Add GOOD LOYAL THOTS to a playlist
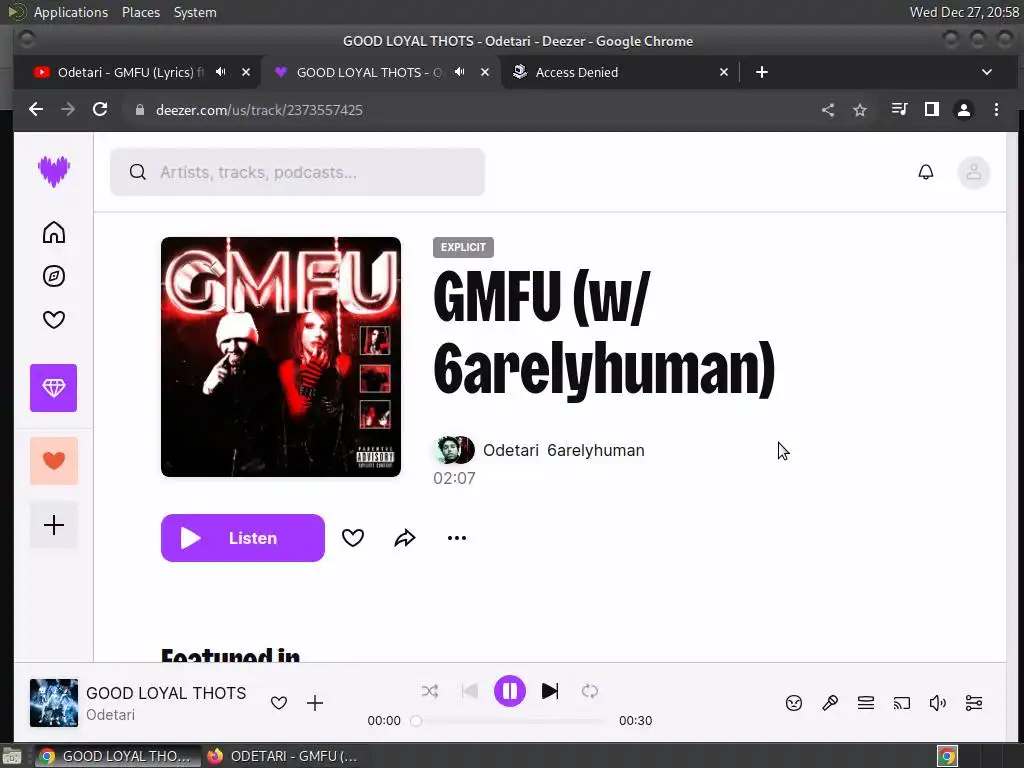 (x=315, y=703)
